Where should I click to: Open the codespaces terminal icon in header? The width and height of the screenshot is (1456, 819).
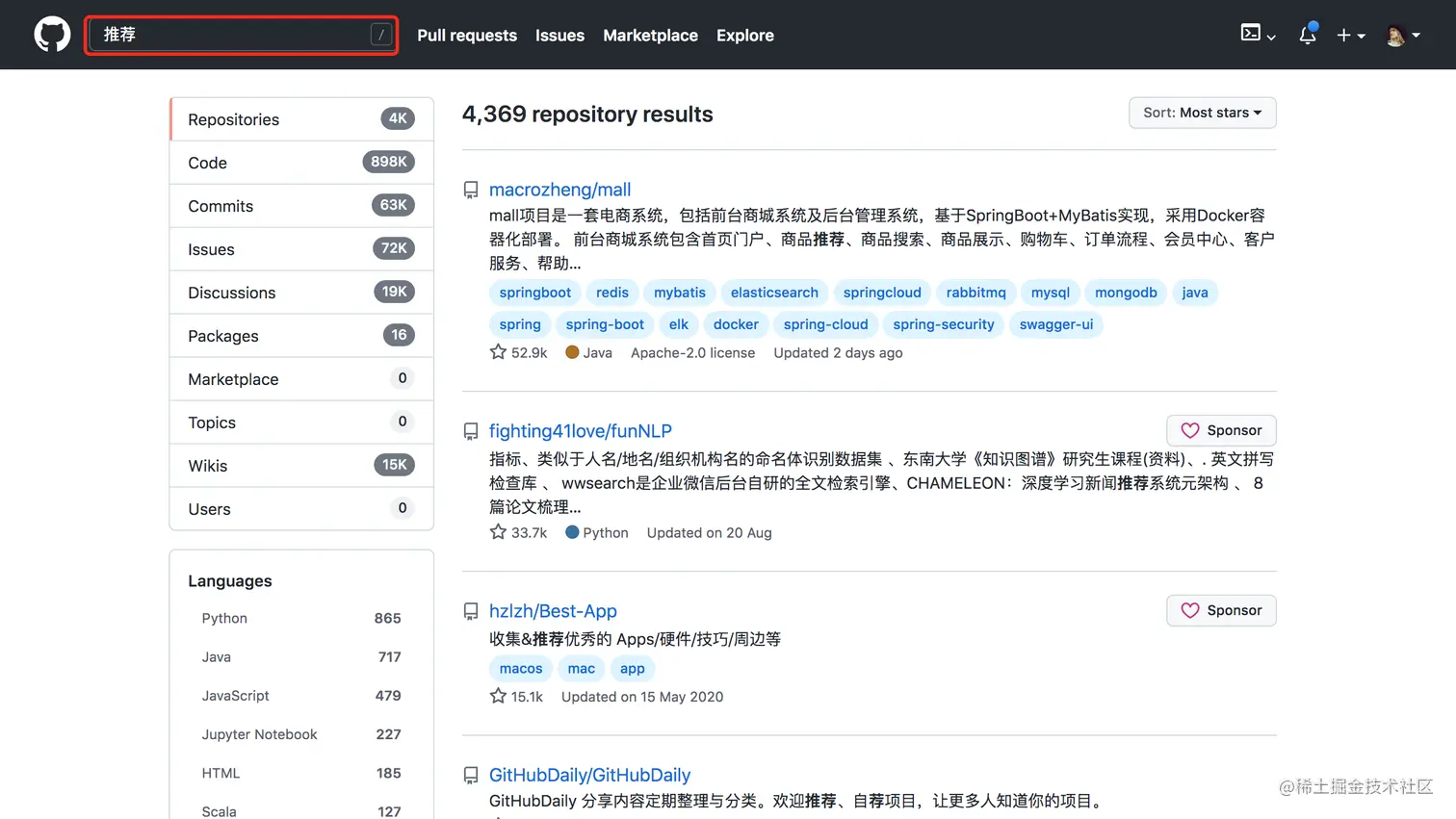click(x=1257, y=34)
